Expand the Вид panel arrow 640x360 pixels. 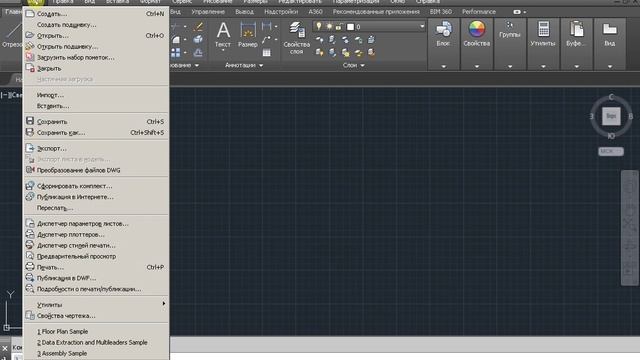tap(610, 66)
